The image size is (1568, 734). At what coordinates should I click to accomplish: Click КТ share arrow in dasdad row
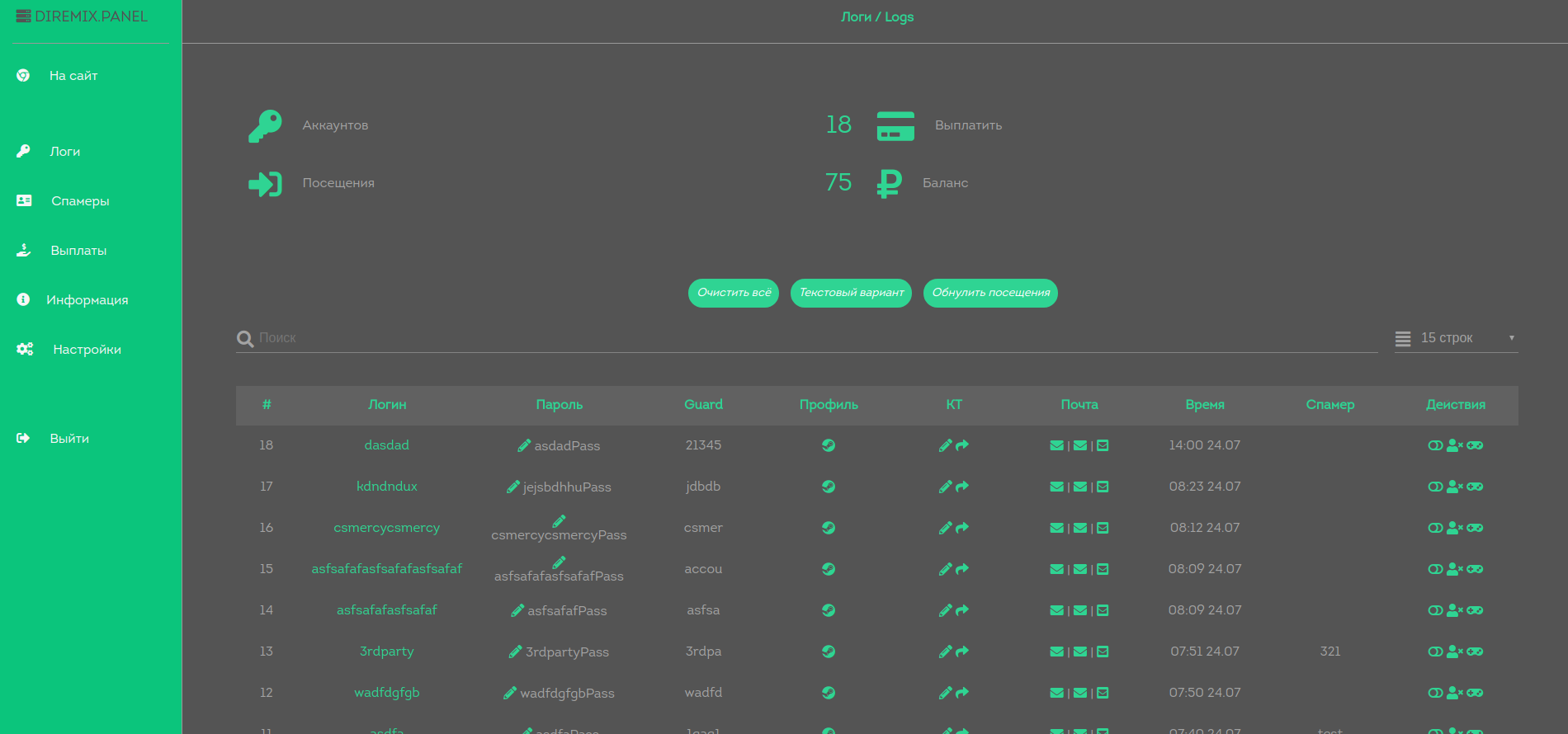962,445
